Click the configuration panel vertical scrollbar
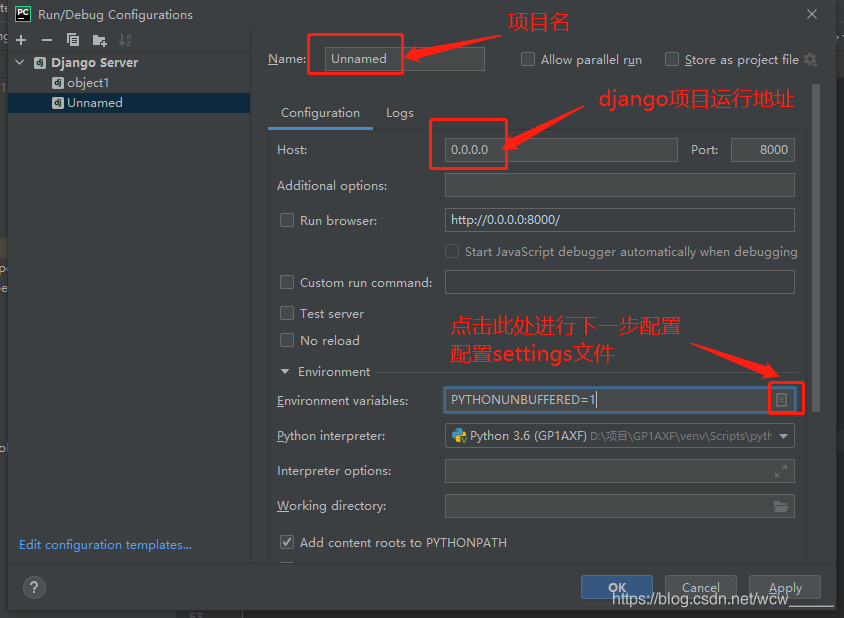This screenshot has height=618, width=844. (816, 248)
